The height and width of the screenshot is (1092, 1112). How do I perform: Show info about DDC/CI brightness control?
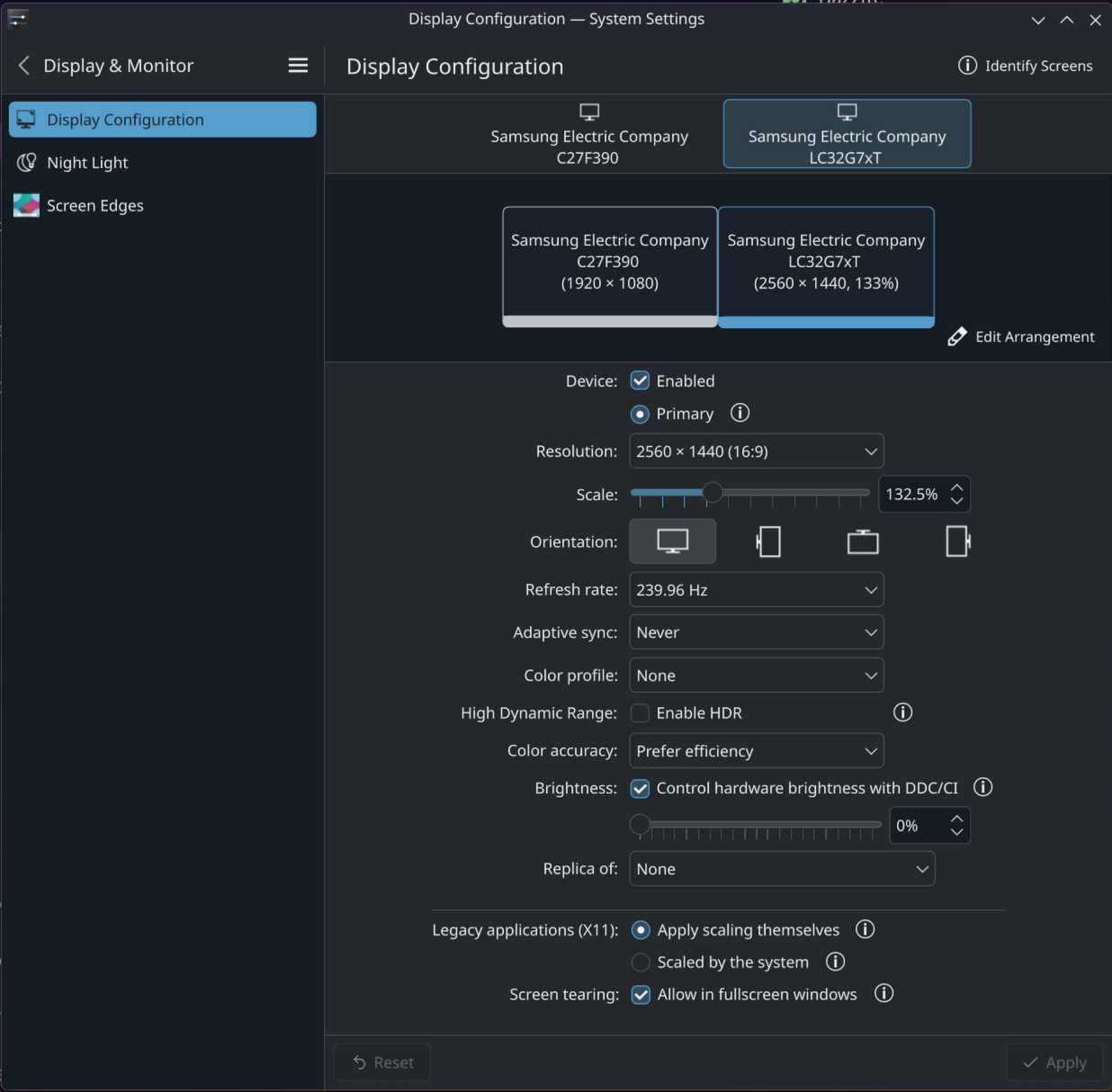point(983,787)
